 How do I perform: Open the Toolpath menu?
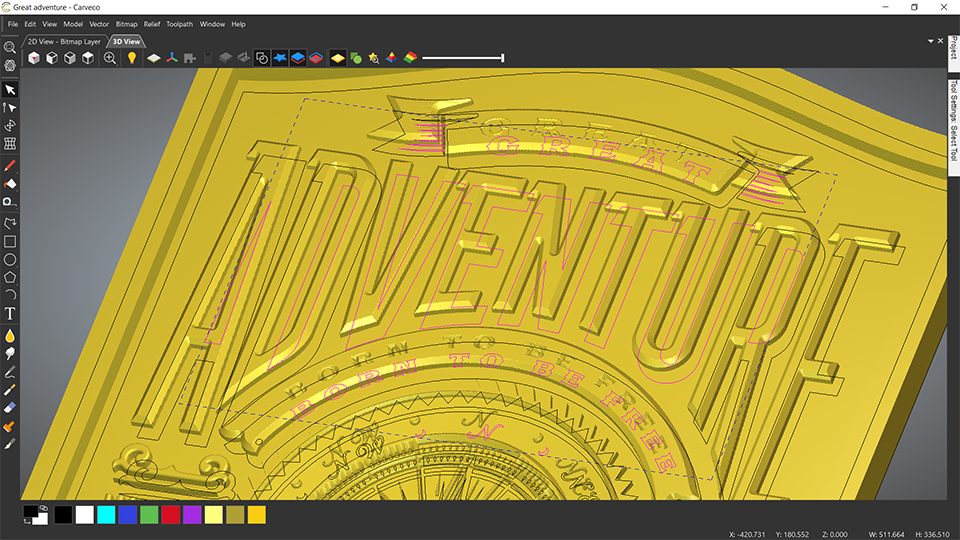[x=180, y=23]
